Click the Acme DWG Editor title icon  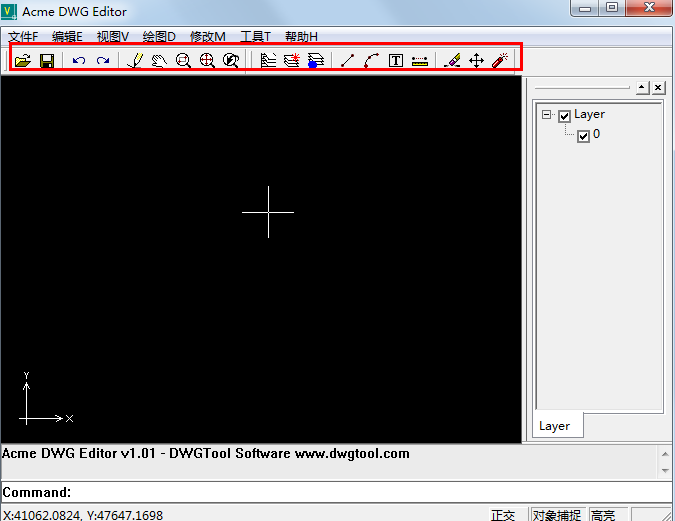click(8, 11)
